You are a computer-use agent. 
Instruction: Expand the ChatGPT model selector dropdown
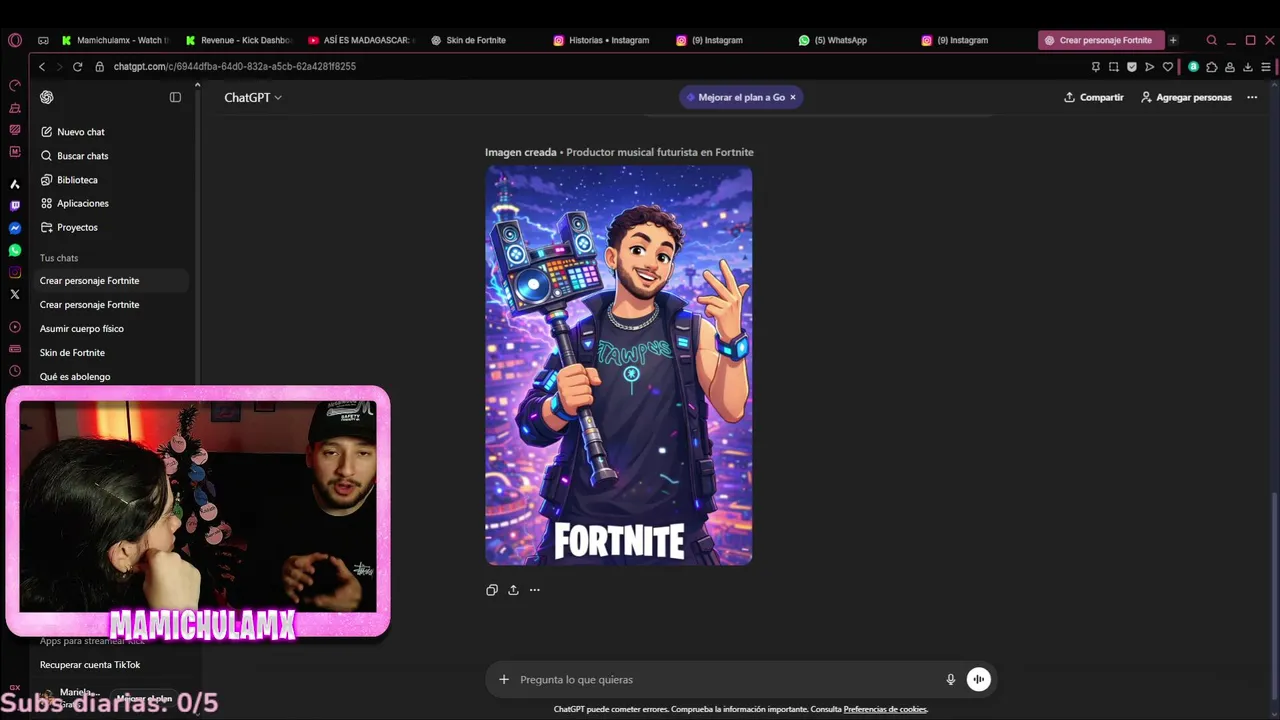click(253, 97)
